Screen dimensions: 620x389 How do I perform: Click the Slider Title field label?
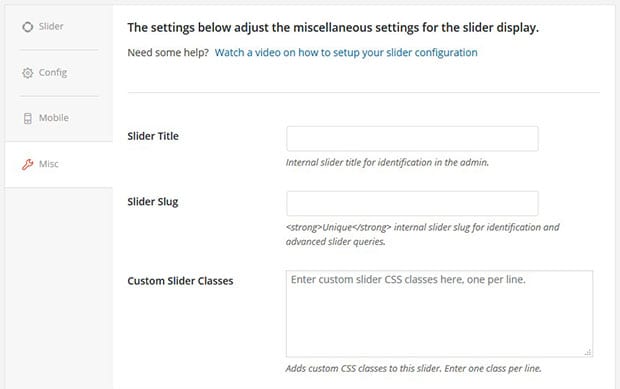click(153, 136)
